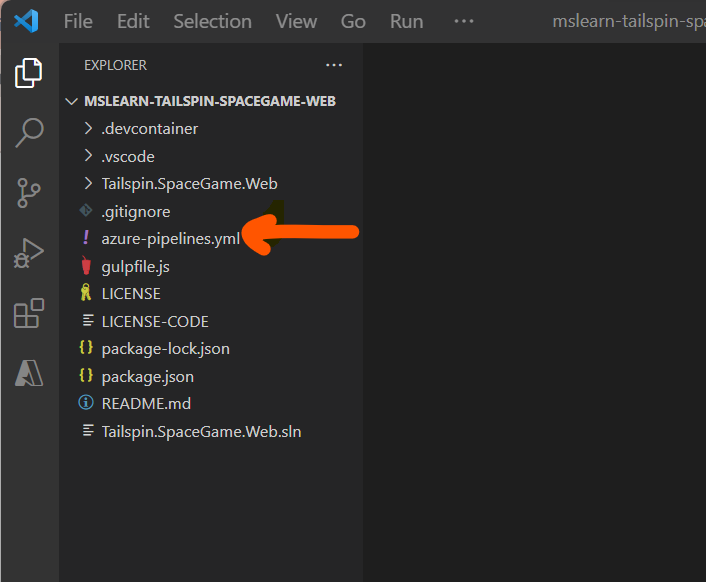Select the .devcontainer folder name
This screenshot has width=706, height=582.
coord(149,129)
